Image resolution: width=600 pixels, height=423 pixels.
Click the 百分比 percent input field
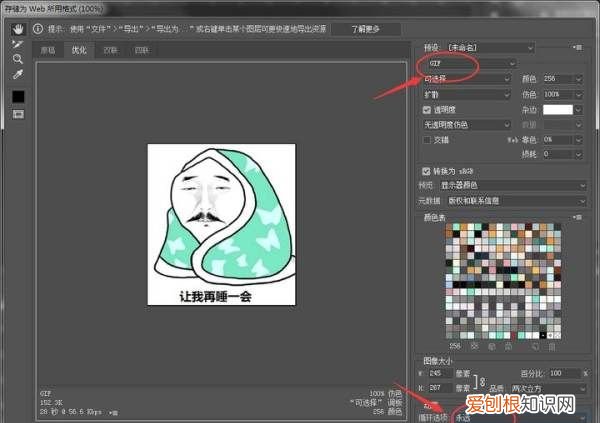565,373
